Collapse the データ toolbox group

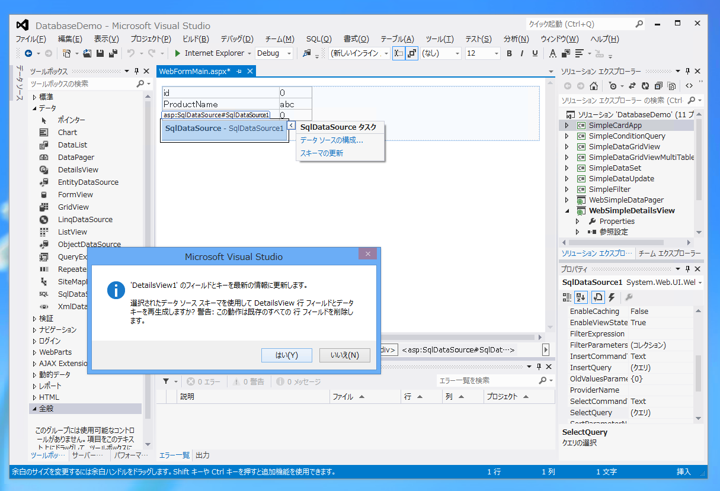34,108
